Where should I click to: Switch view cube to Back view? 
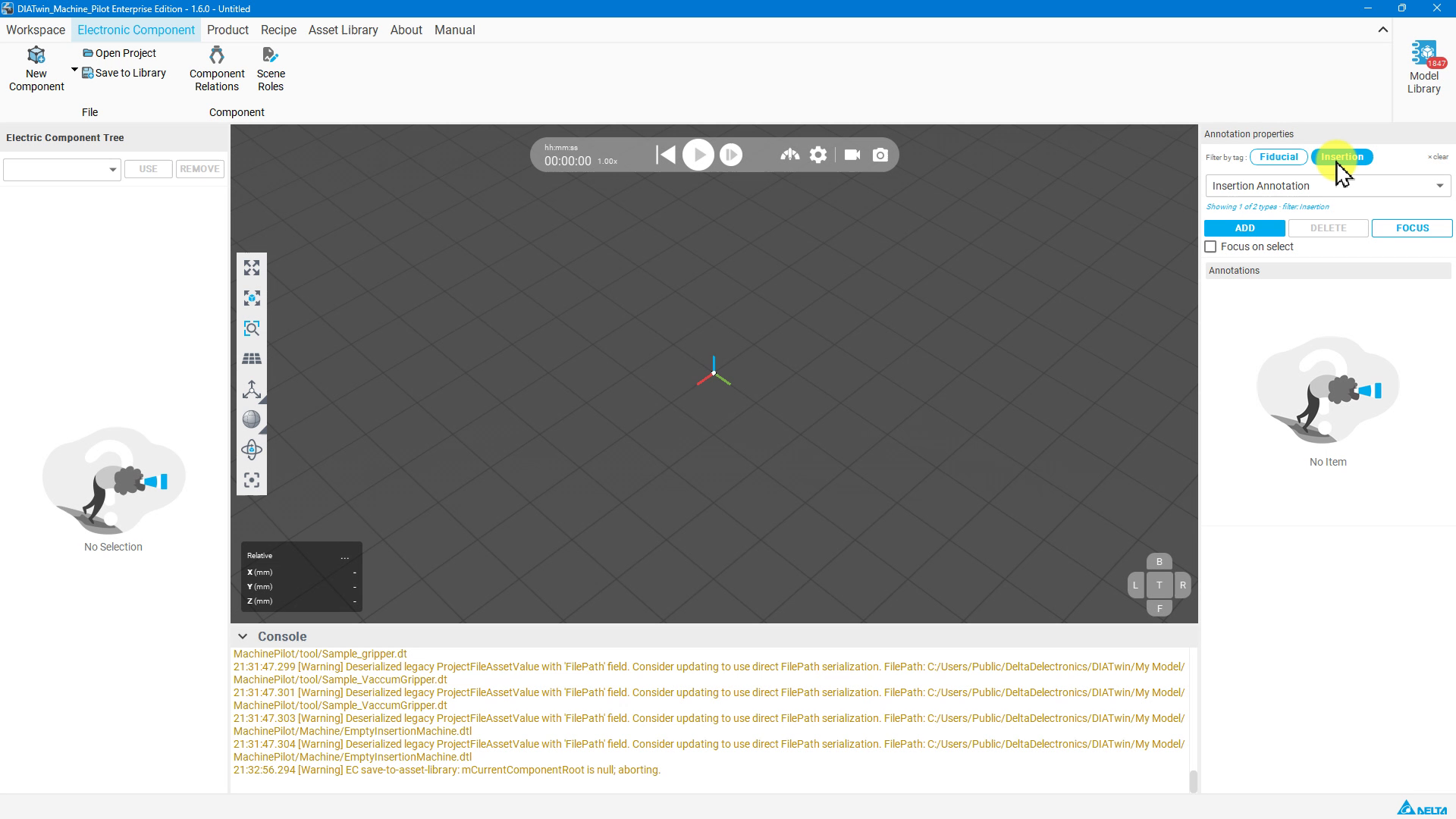point(1159,562)
